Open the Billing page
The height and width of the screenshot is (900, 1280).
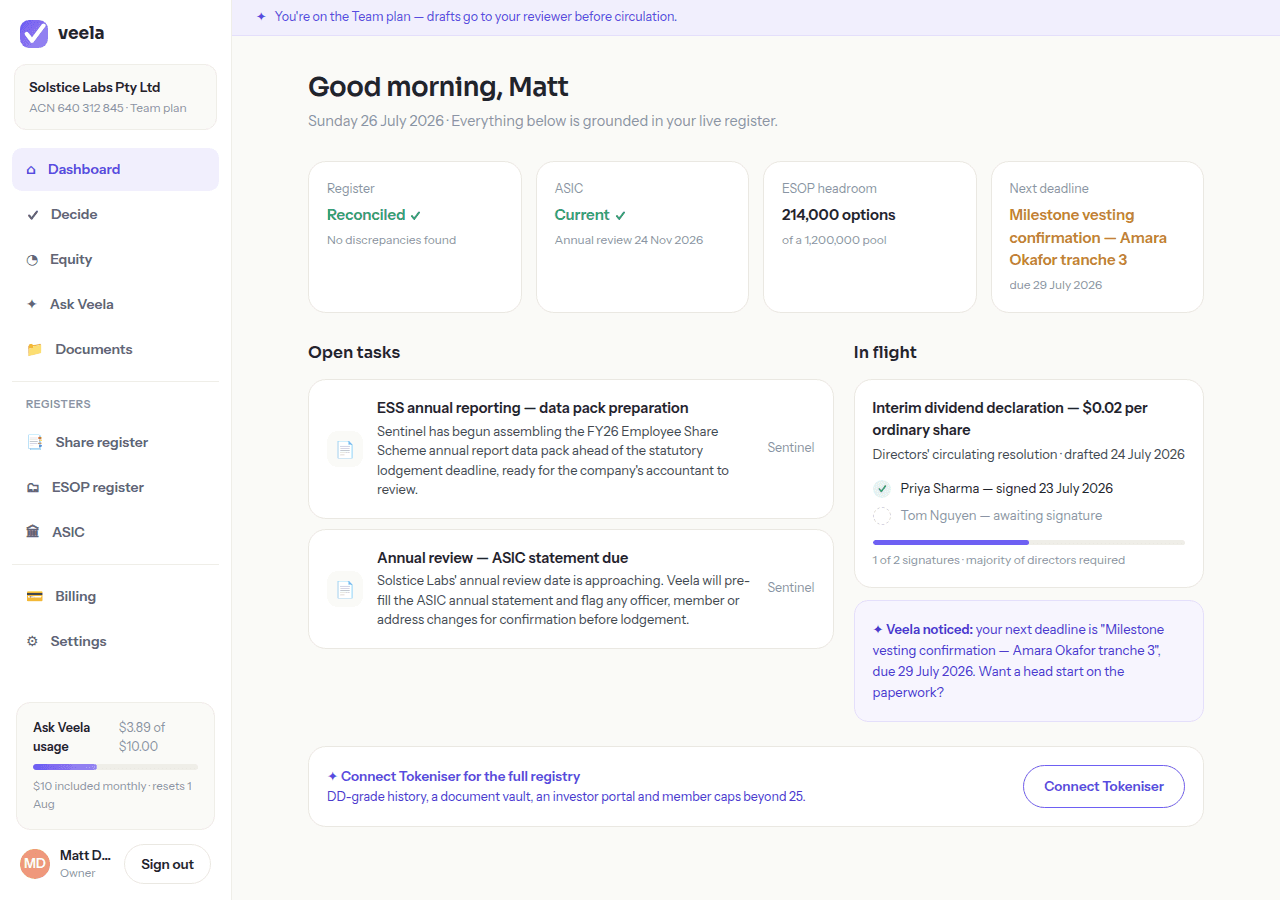[x=115, y=596]
